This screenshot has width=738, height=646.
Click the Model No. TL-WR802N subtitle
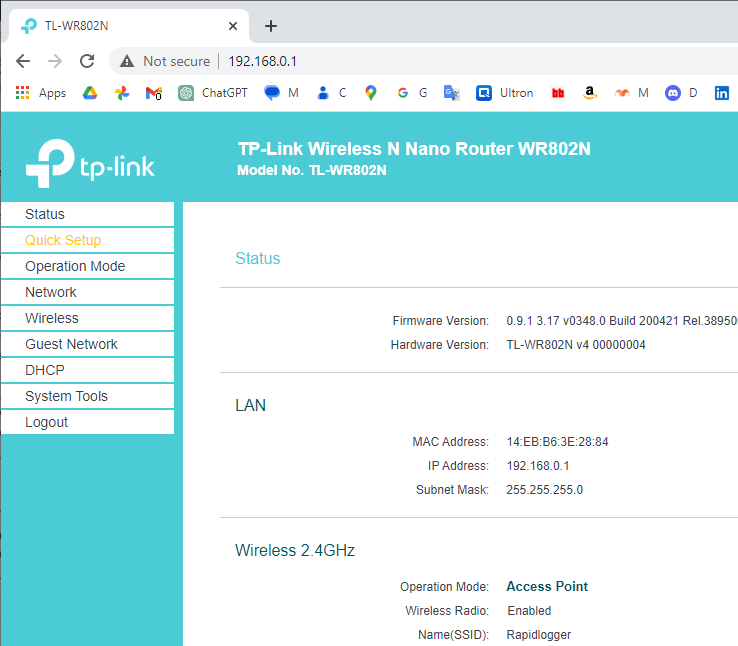(x=312, y=170)
